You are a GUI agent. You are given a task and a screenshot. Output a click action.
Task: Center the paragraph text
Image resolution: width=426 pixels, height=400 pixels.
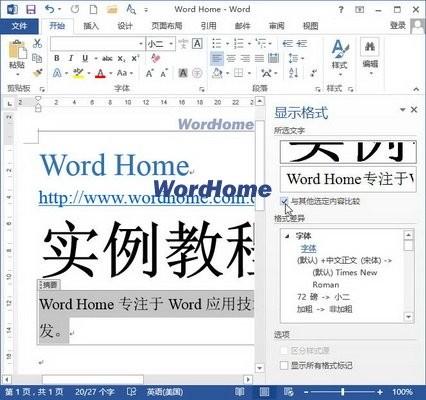point(231,59)
